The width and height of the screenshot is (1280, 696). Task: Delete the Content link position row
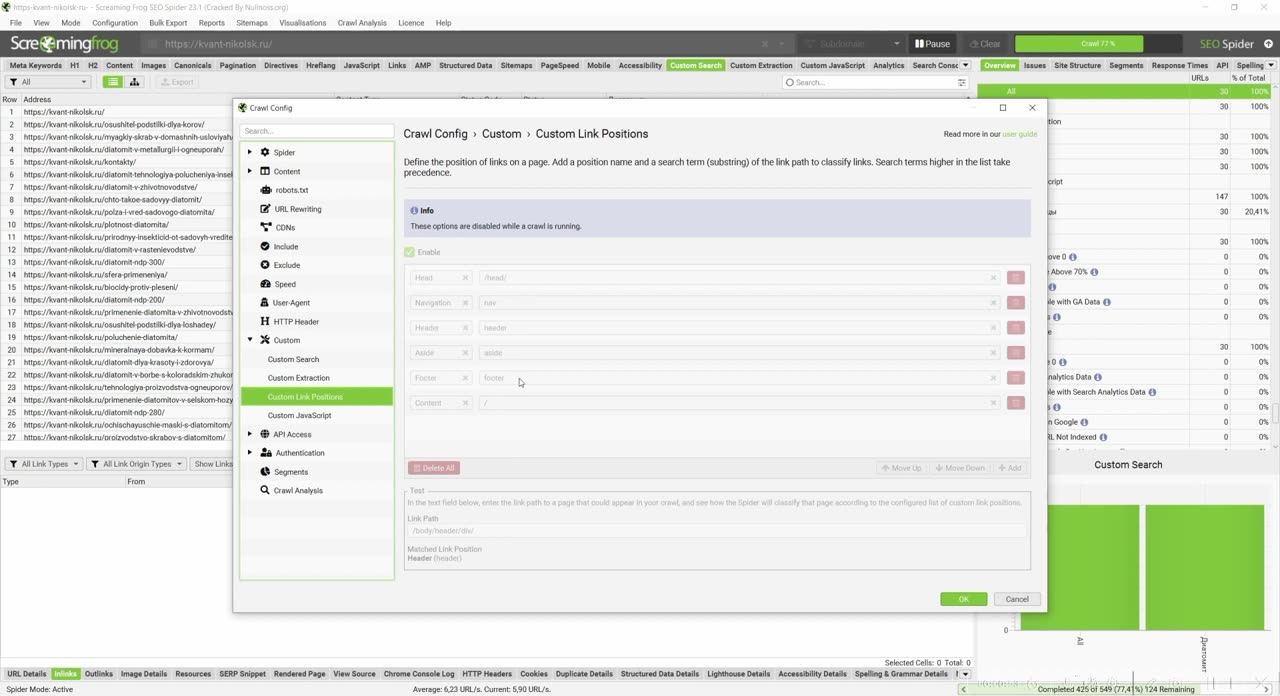pyautogui.click(x=1016, y=403)
